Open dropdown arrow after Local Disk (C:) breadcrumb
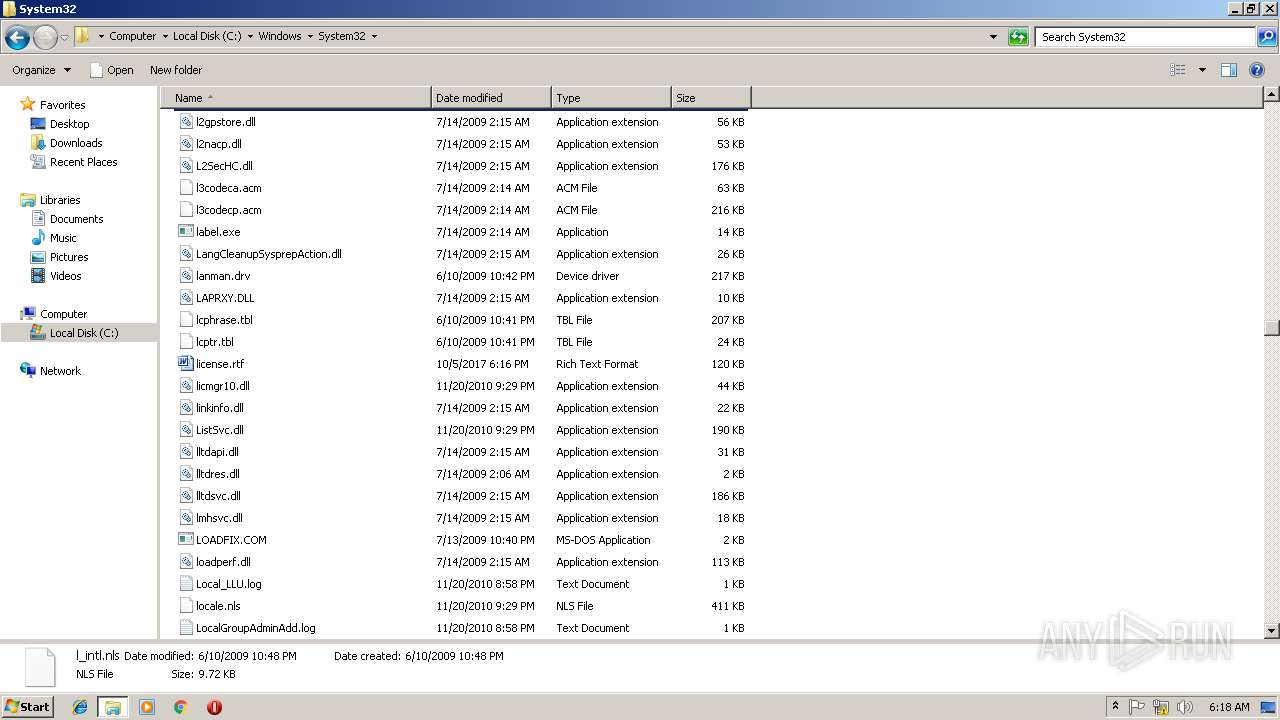Screen dimensions: 1280x720 (250, 36)
